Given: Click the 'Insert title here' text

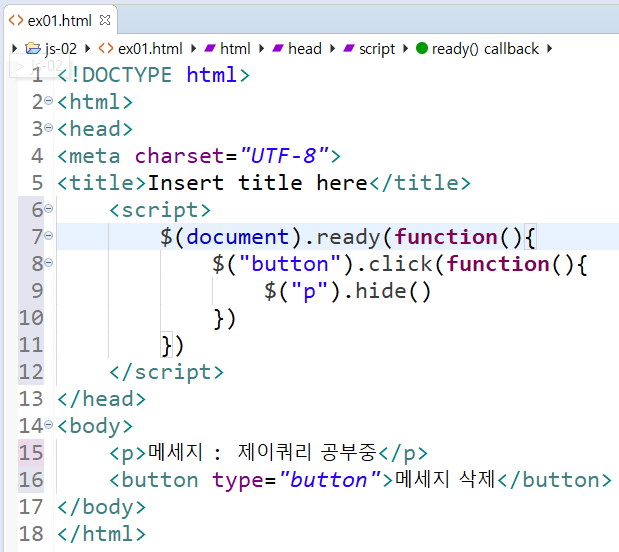Looking at the screenshot, I should coord(258,183).
